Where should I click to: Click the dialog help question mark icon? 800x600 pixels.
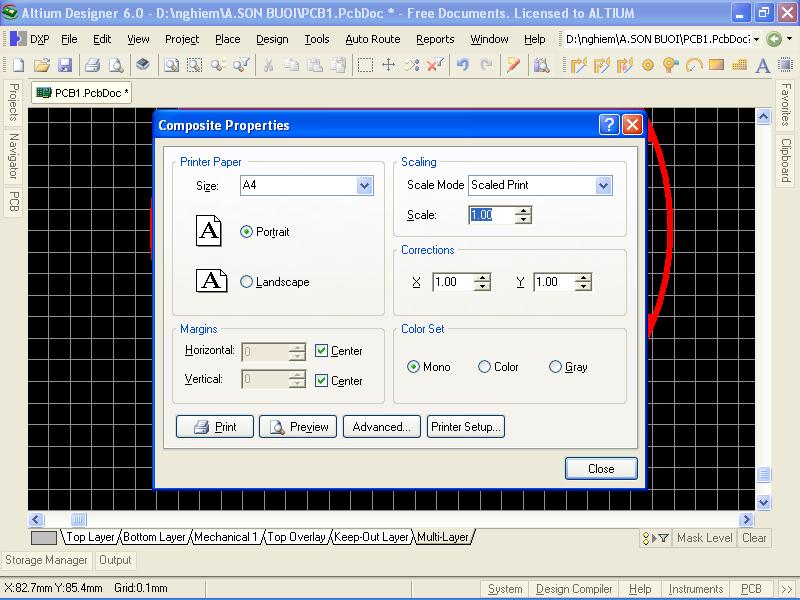(609, 124)
